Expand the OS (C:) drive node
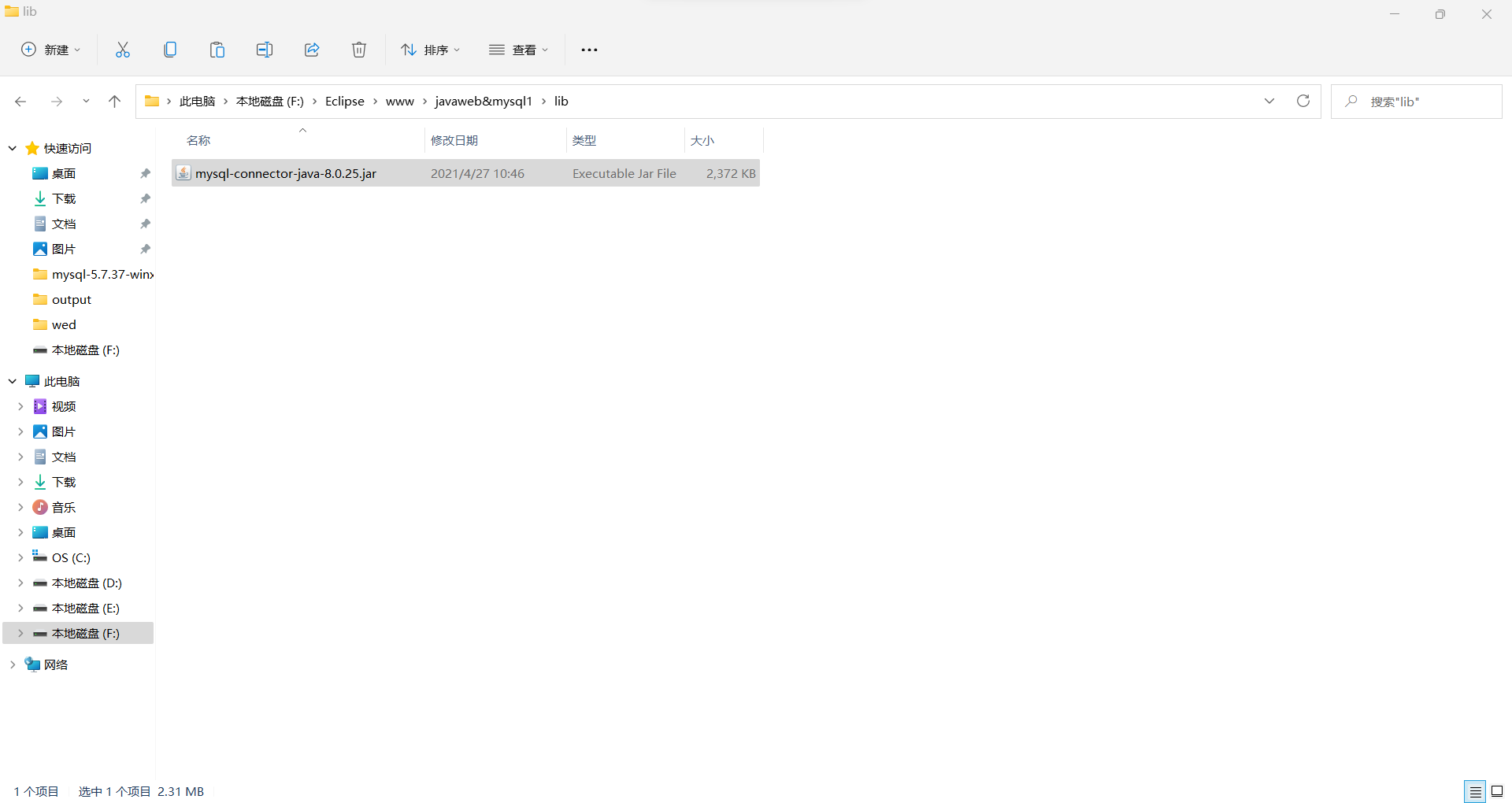Screen dimensions: 1512x803 coord(20,557)
